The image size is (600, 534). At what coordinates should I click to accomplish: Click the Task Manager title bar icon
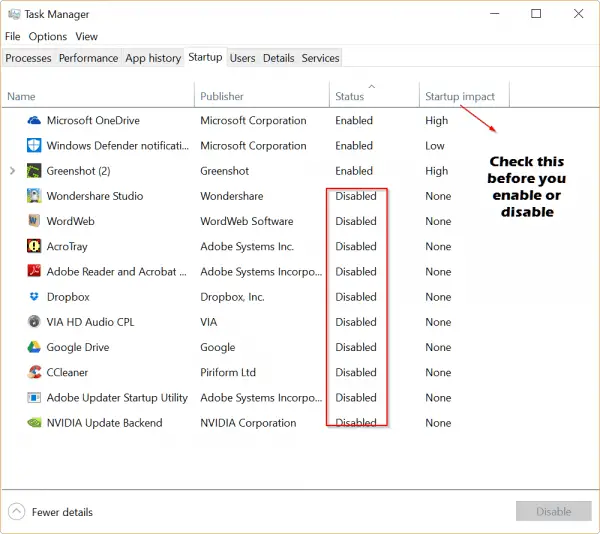pos(14,15)
